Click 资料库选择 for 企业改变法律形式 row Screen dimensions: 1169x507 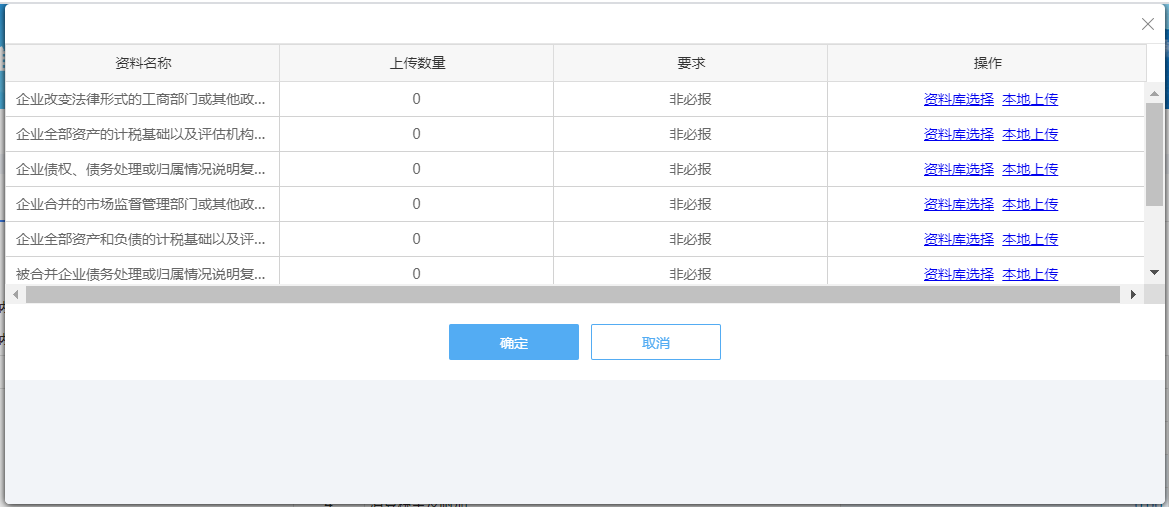[959, 99]
